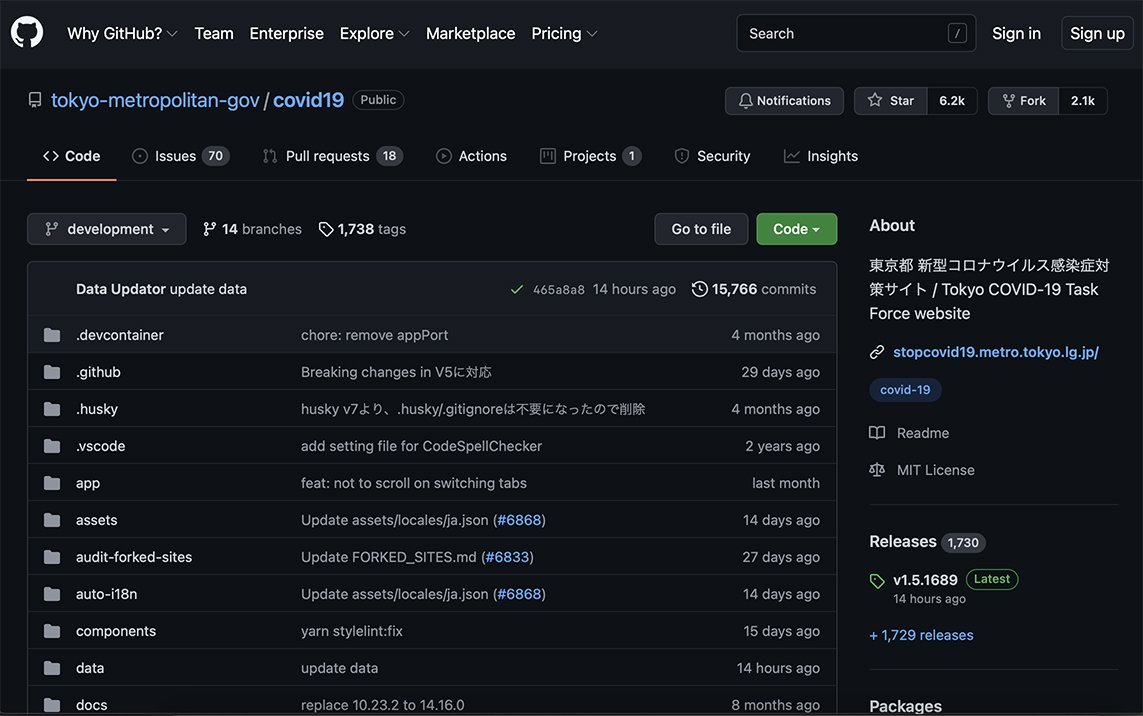Go to the GitHub home logo
1143x716 pixels.
27,33
